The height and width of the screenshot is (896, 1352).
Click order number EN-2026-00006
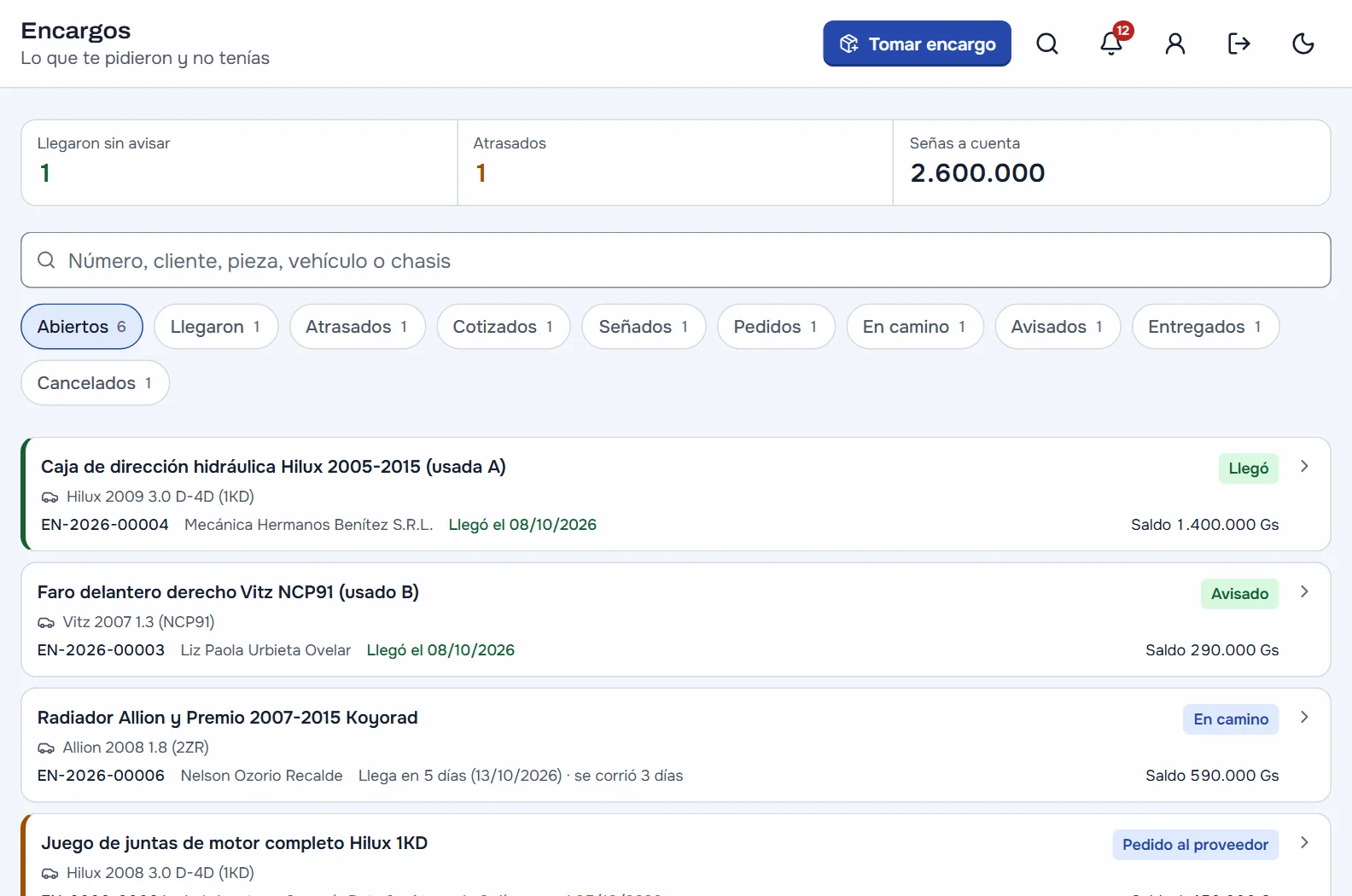[x=101, y=776]
